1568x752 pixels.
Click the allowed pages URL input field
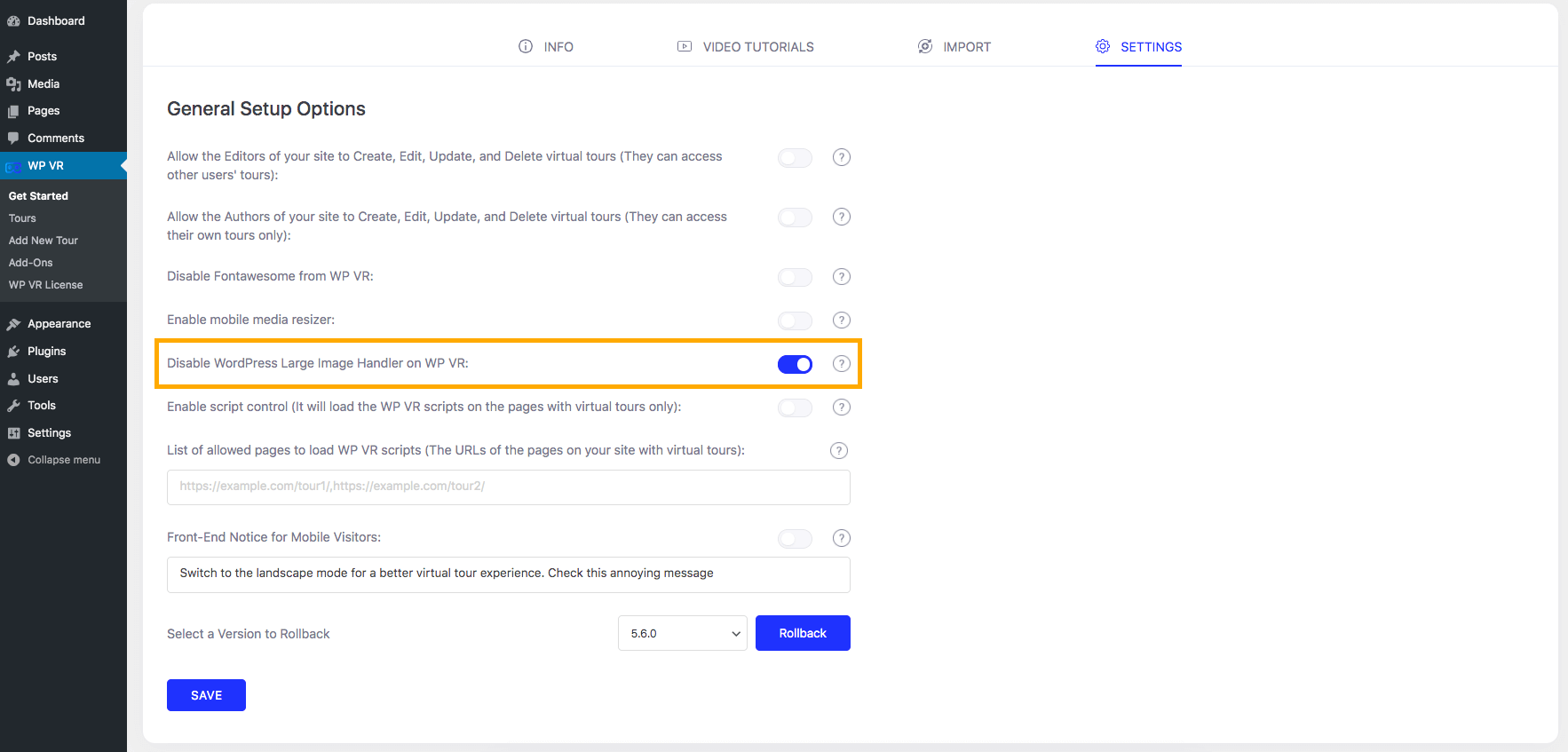[x=509, y=487]
